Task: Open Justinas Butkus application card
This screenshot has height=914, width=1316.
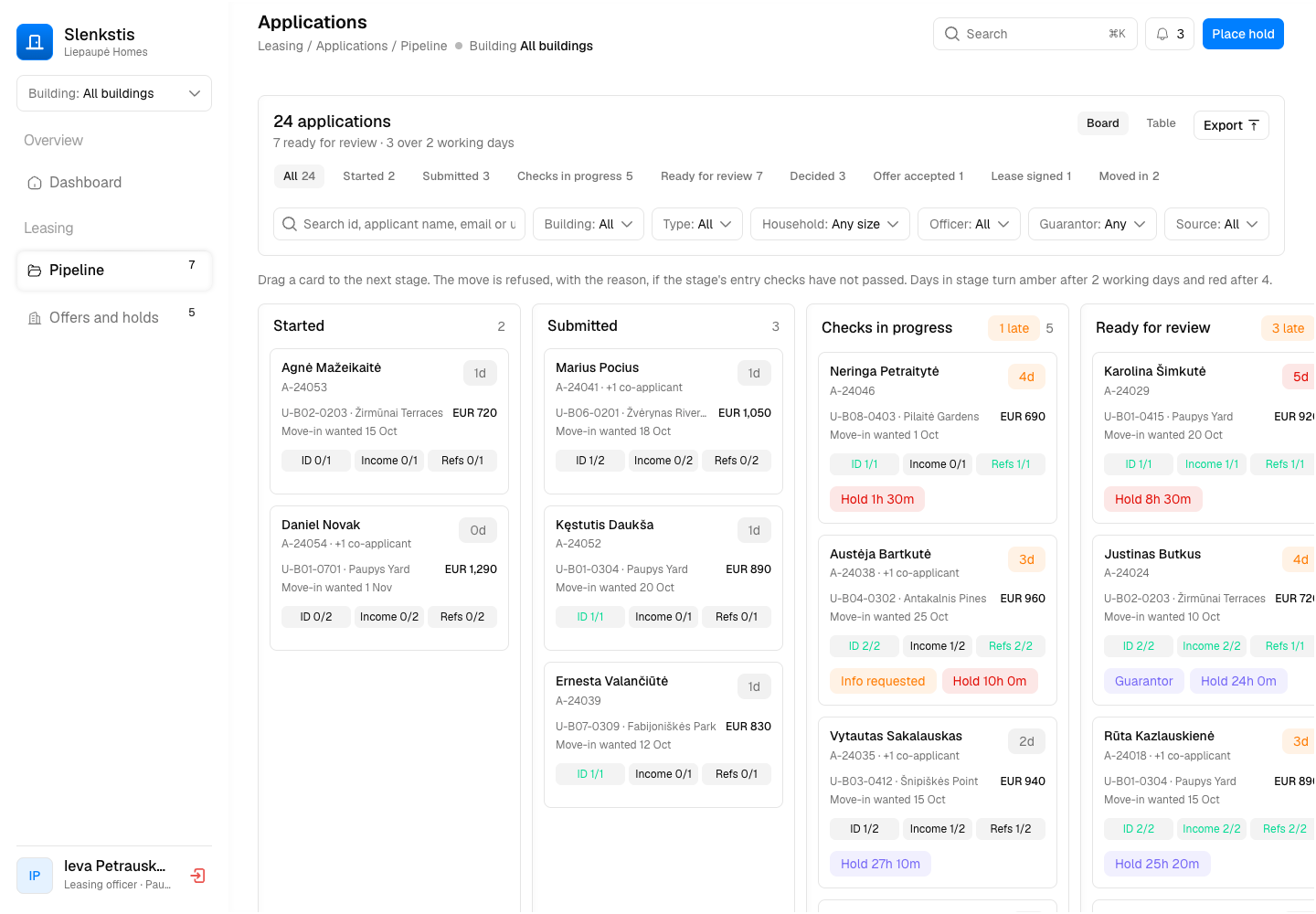Action: [1205, 620]
